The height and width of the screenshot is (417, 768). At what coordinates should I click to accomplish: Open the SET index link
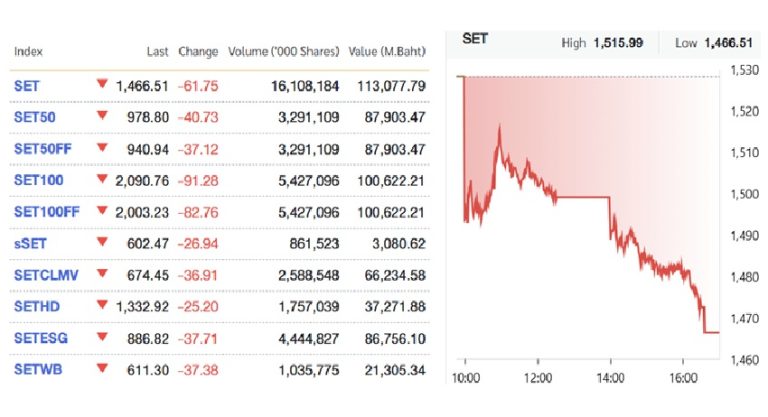(x=26, y=86)
